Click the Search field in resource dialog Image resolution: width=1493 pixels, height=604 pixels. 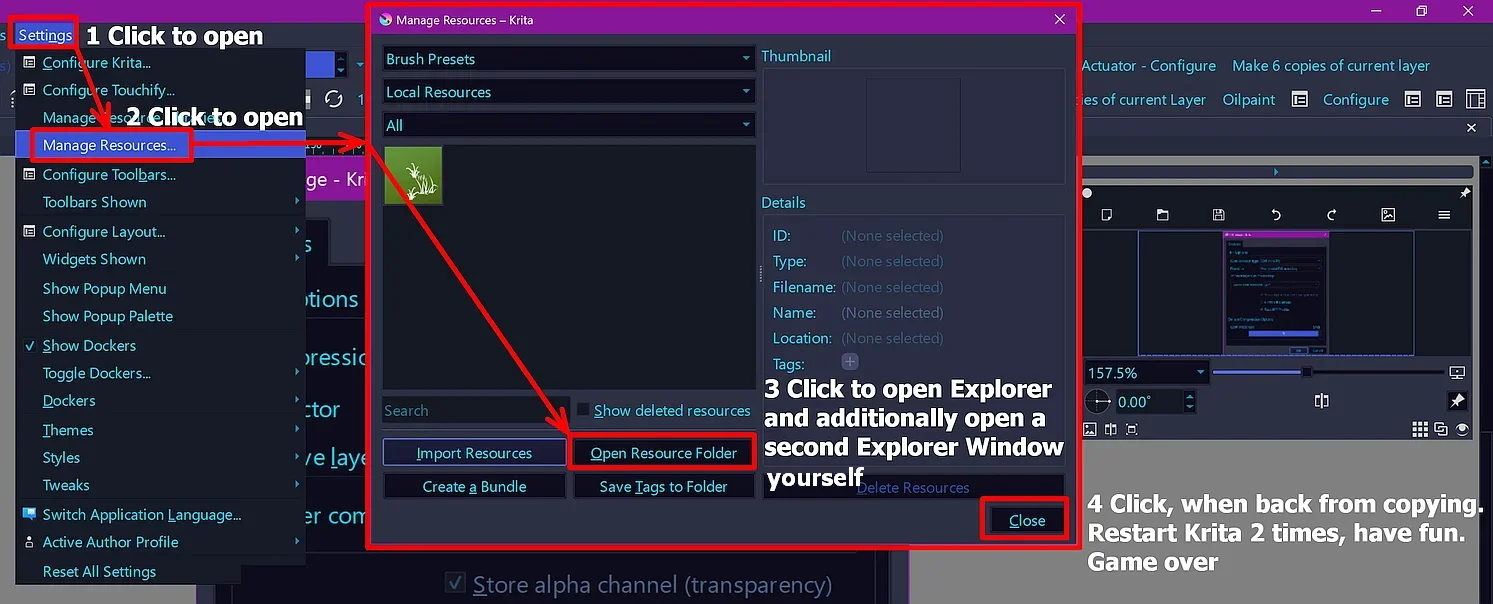tap(476, 410)
